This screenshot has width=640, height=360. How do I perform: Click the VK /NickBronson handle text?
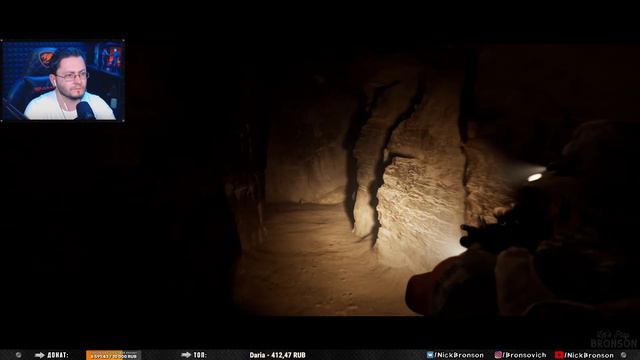point(459,355)
